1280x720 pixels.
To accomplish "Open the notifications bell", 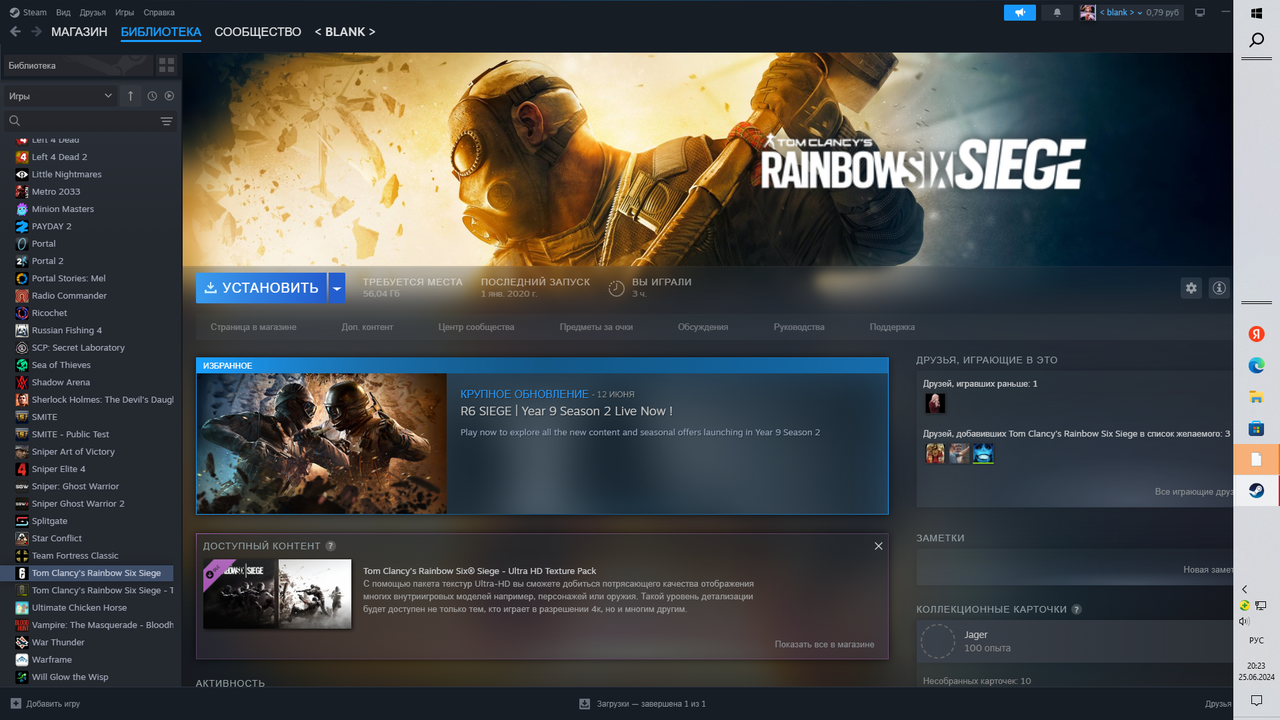I will point(1057,13).
